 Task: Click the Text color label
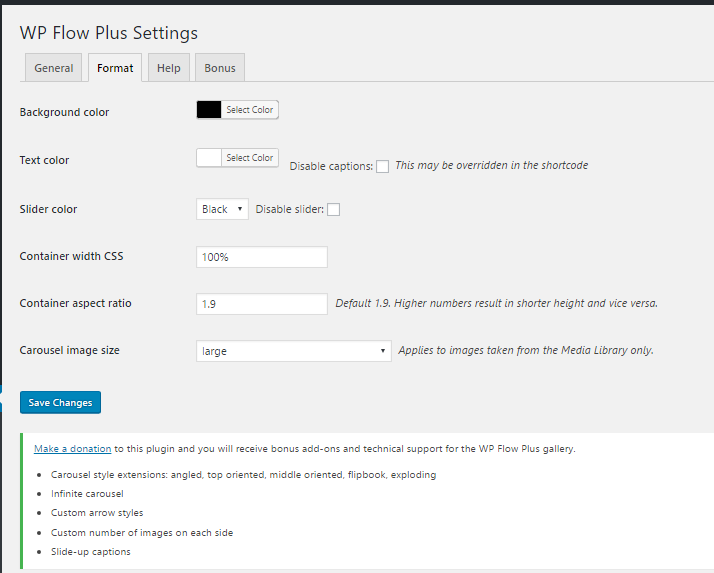(44, 160)
